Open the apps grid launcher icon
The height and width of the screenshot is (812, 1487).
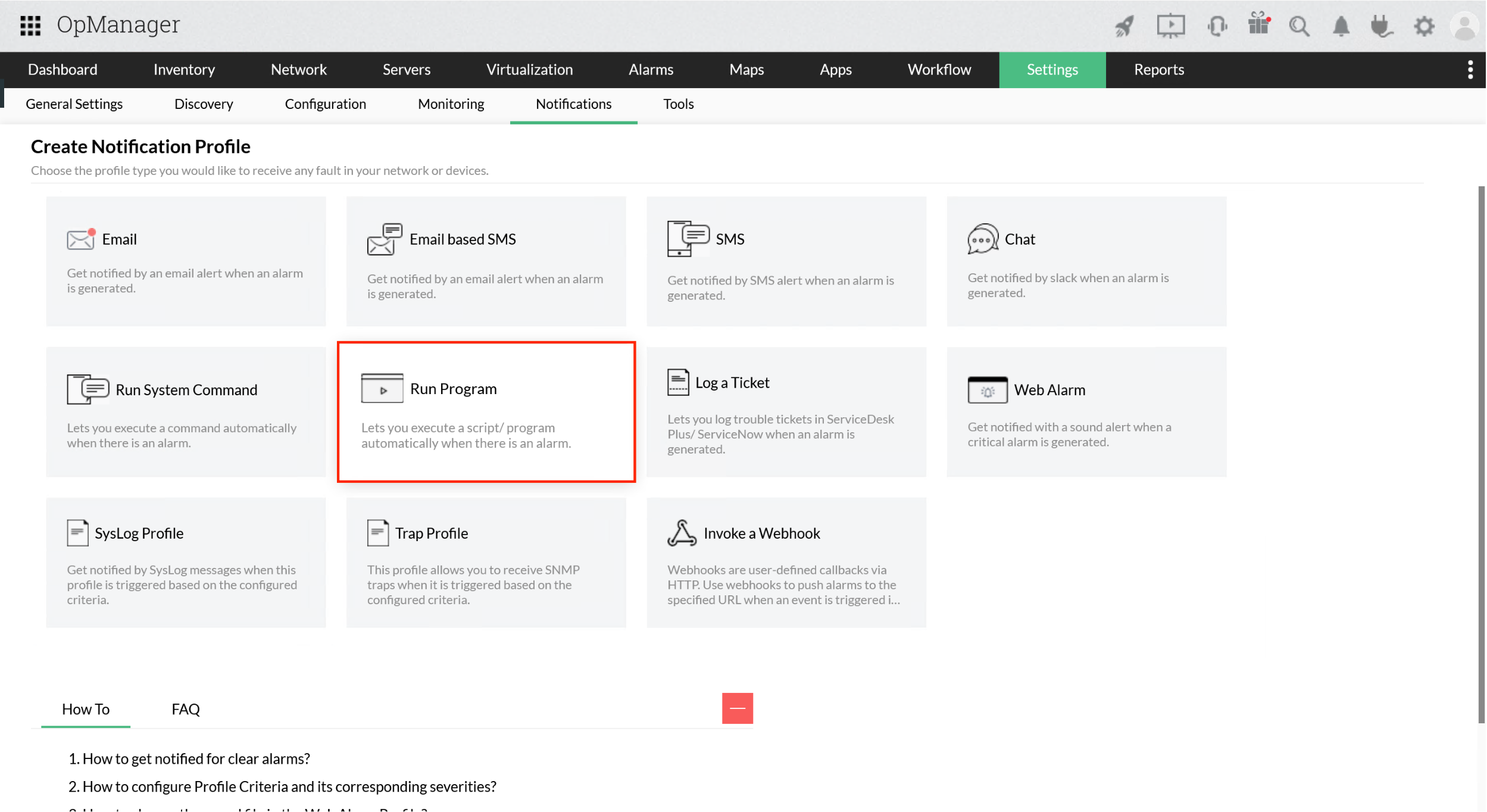[x=30, y=26]
